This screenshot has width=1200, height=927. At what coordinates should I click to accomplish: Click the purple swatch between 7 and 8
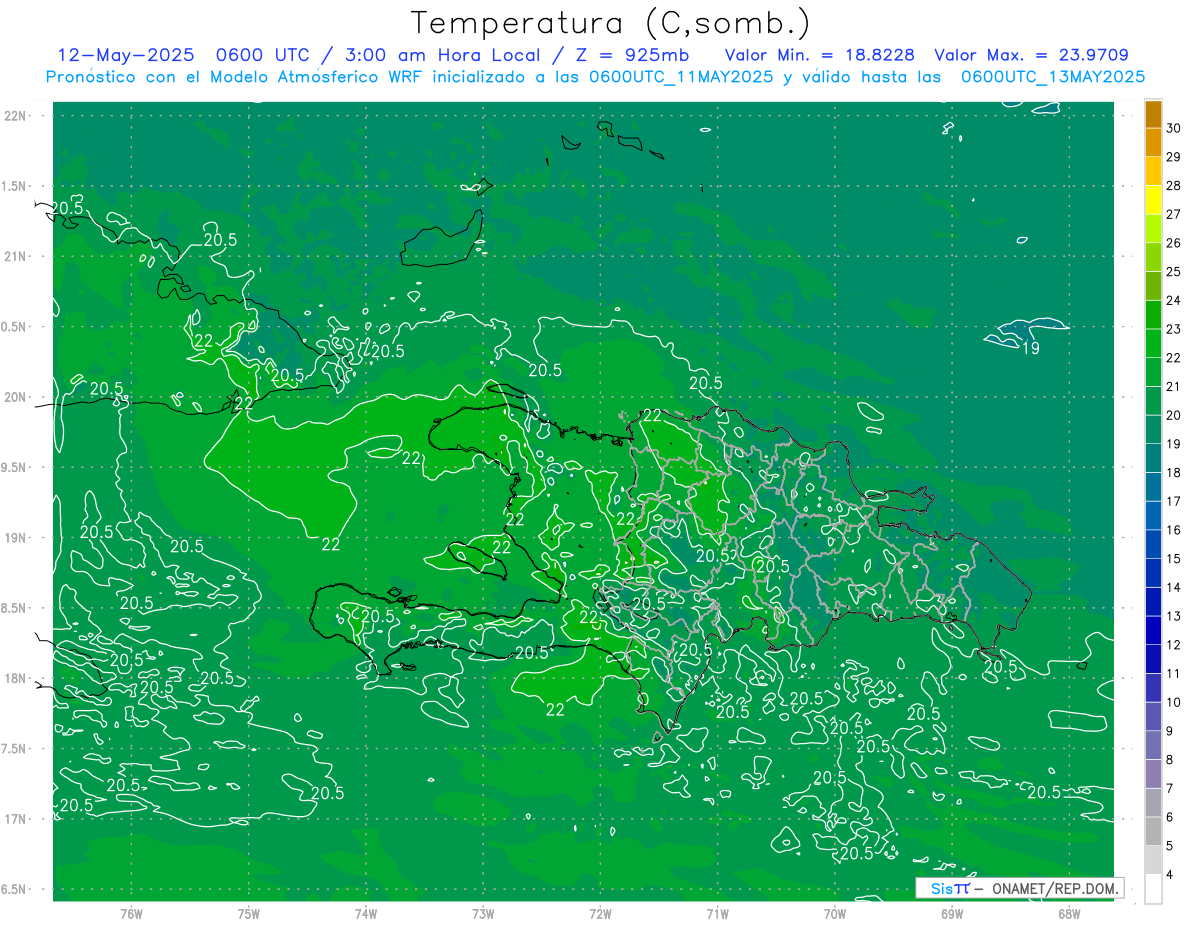coord(1153,774)
